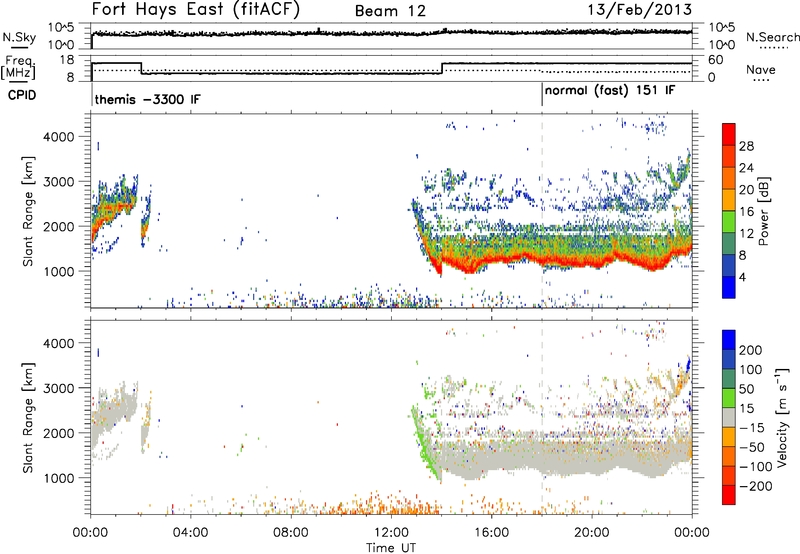Click the red top of power color bar
This screenshot has height=554, width=800.
click(x=729, y=134)
